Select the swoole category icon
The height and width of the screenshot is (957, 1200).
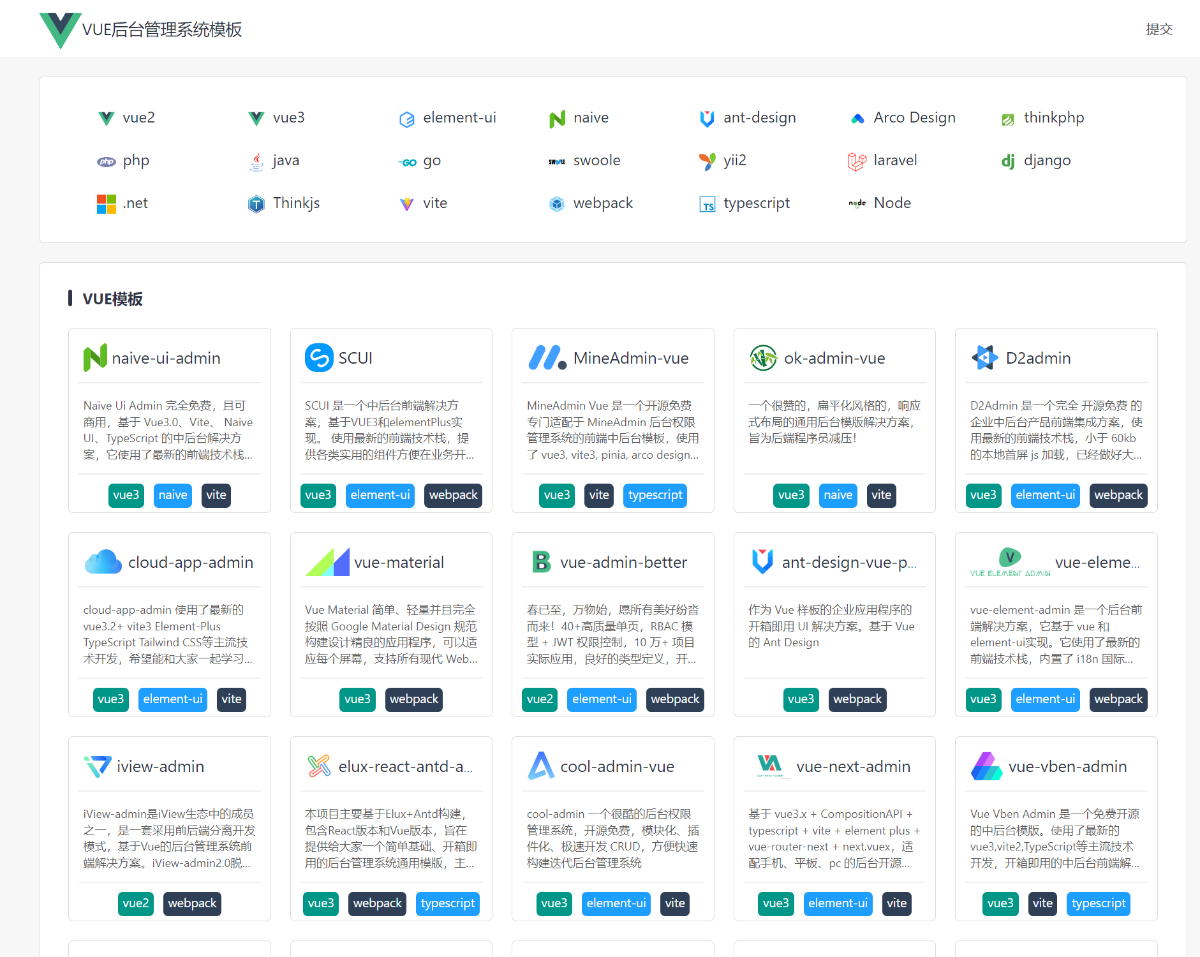(x=557, y=161)
